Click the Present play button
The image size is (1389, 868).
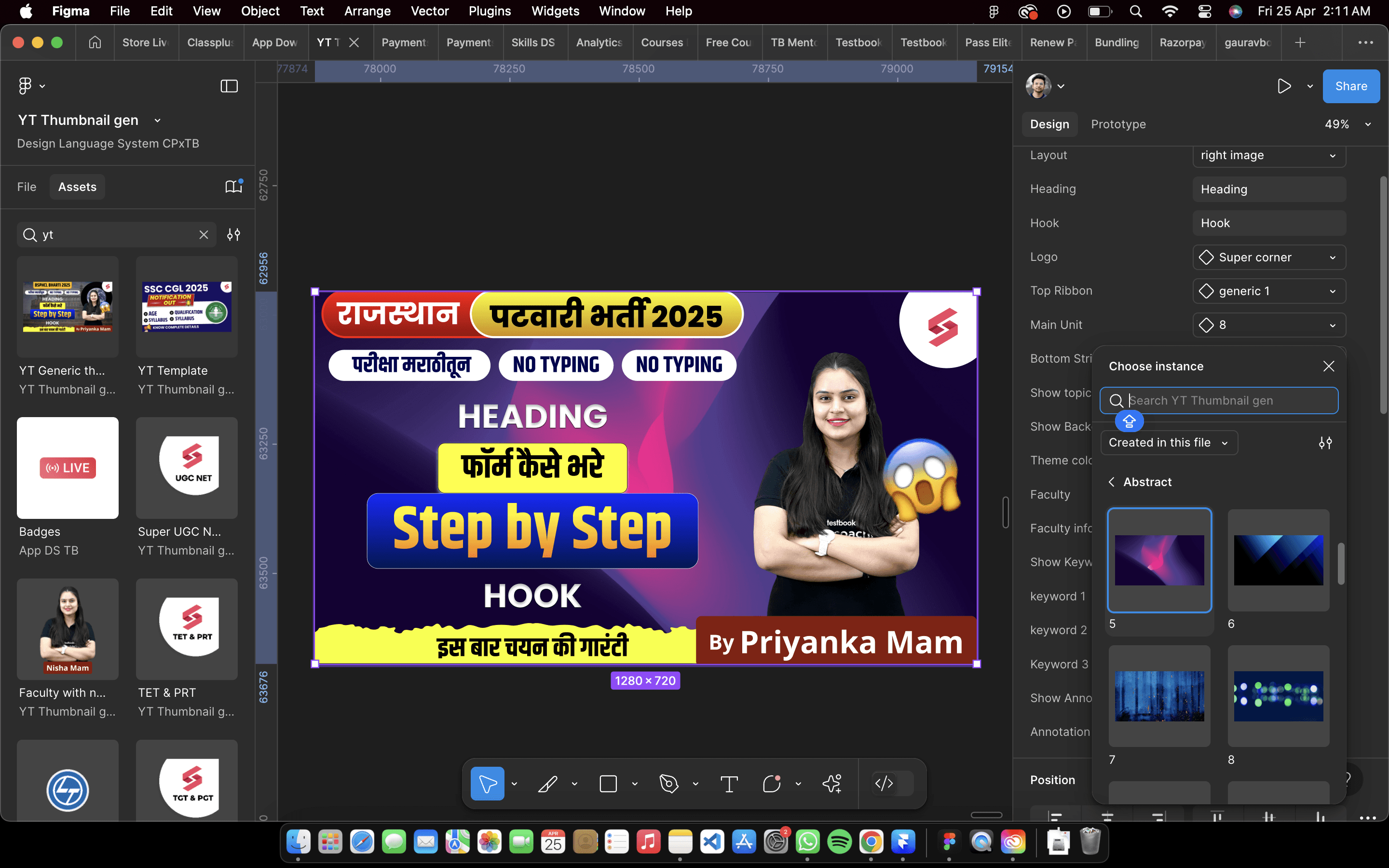pos(1284,86)
